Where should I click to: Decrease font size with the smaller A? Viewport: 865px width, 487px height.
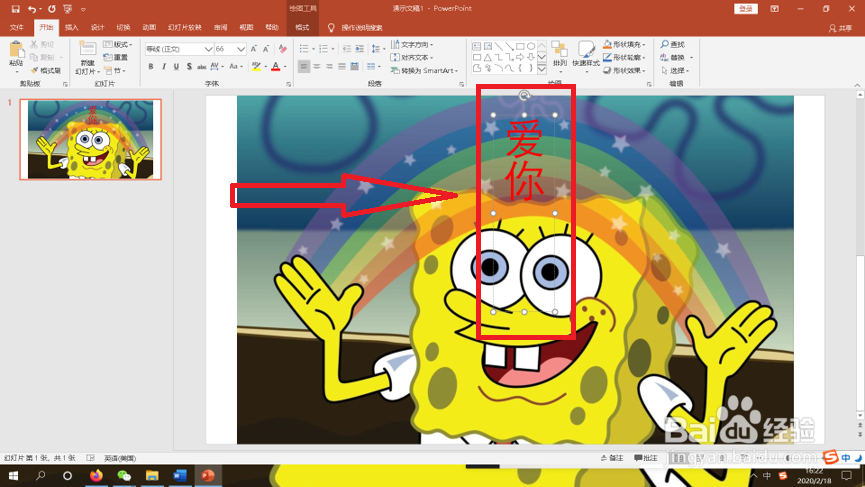[265, 49]
